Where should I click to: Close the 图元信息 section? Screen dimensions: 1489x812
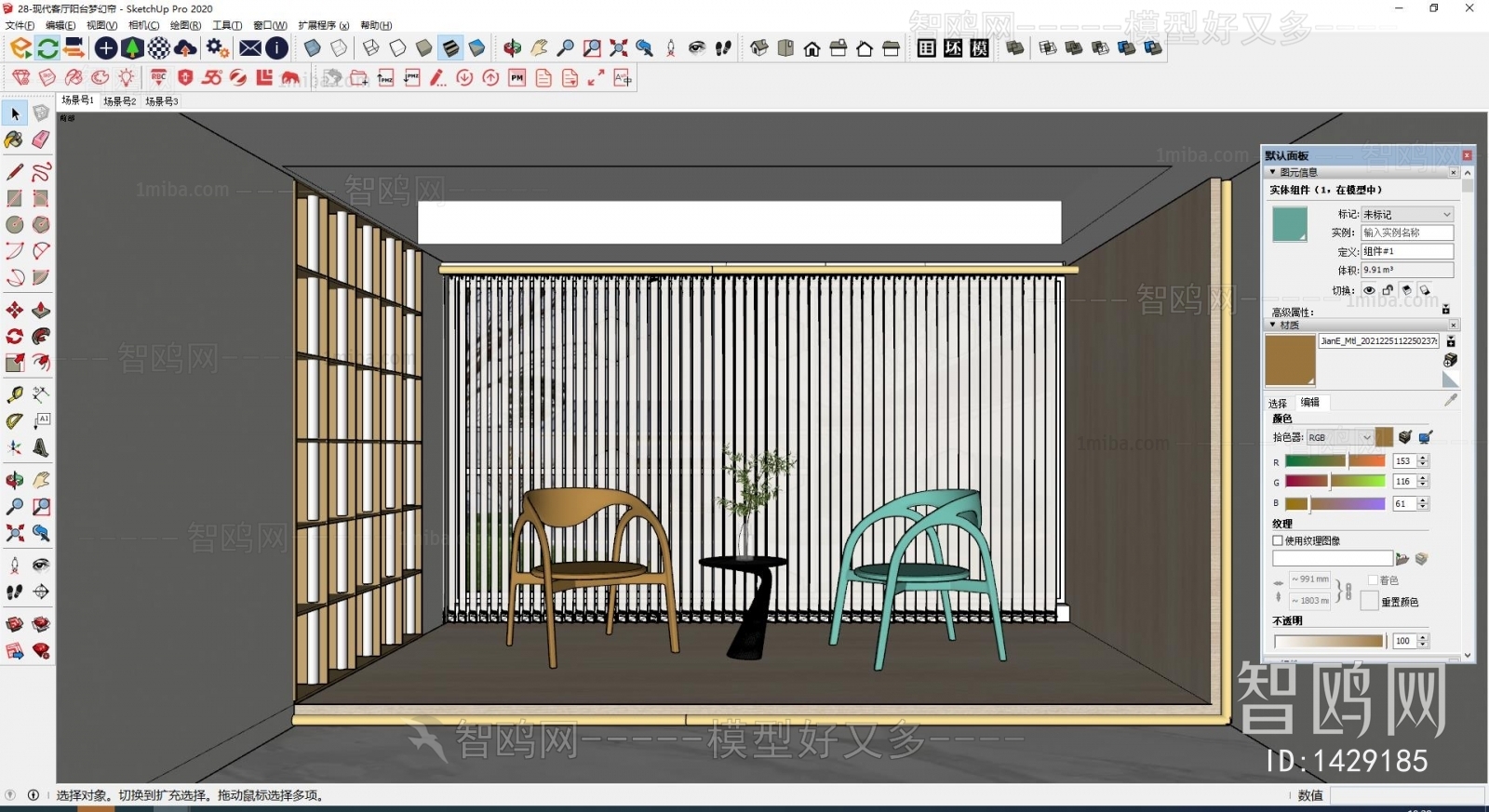pos(1454,172)
